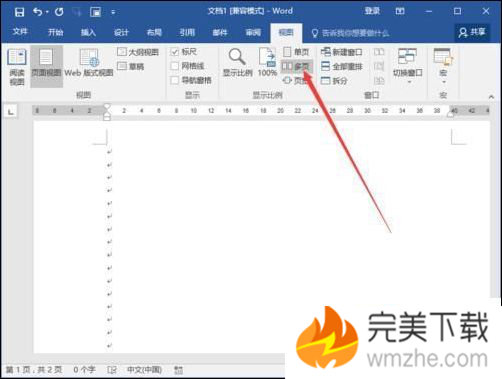Click the proofing status icon
Screen dimensions: 502x379
point(112,370)
